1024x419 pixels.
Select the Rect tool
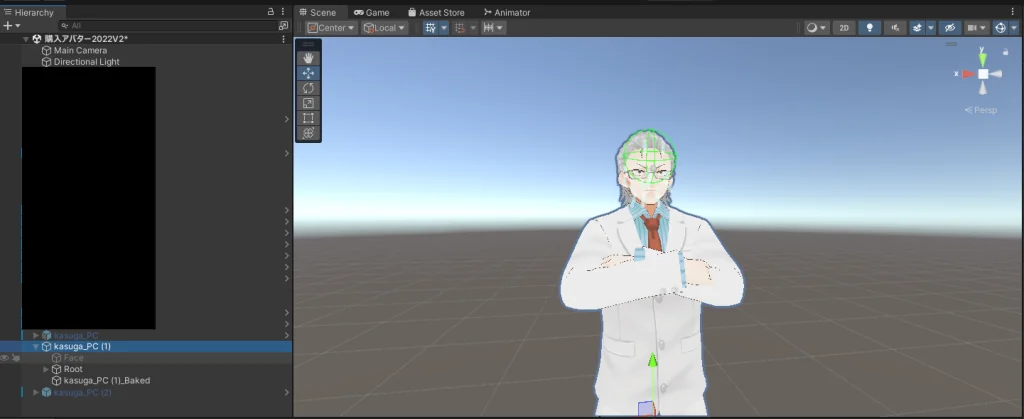(308, 118)
